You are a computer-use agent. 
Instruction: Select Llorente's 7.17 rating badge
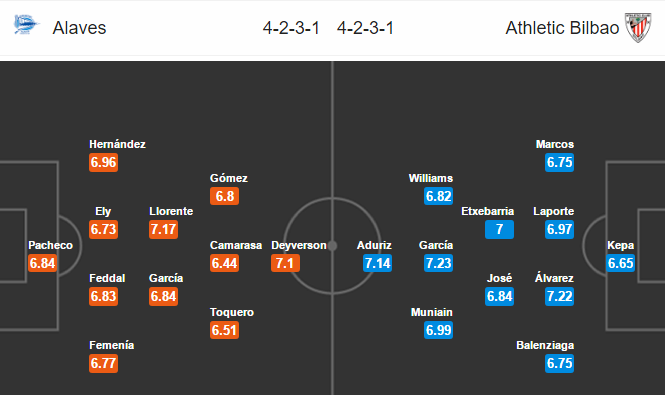pyautogui.click(x=163, y=229)
